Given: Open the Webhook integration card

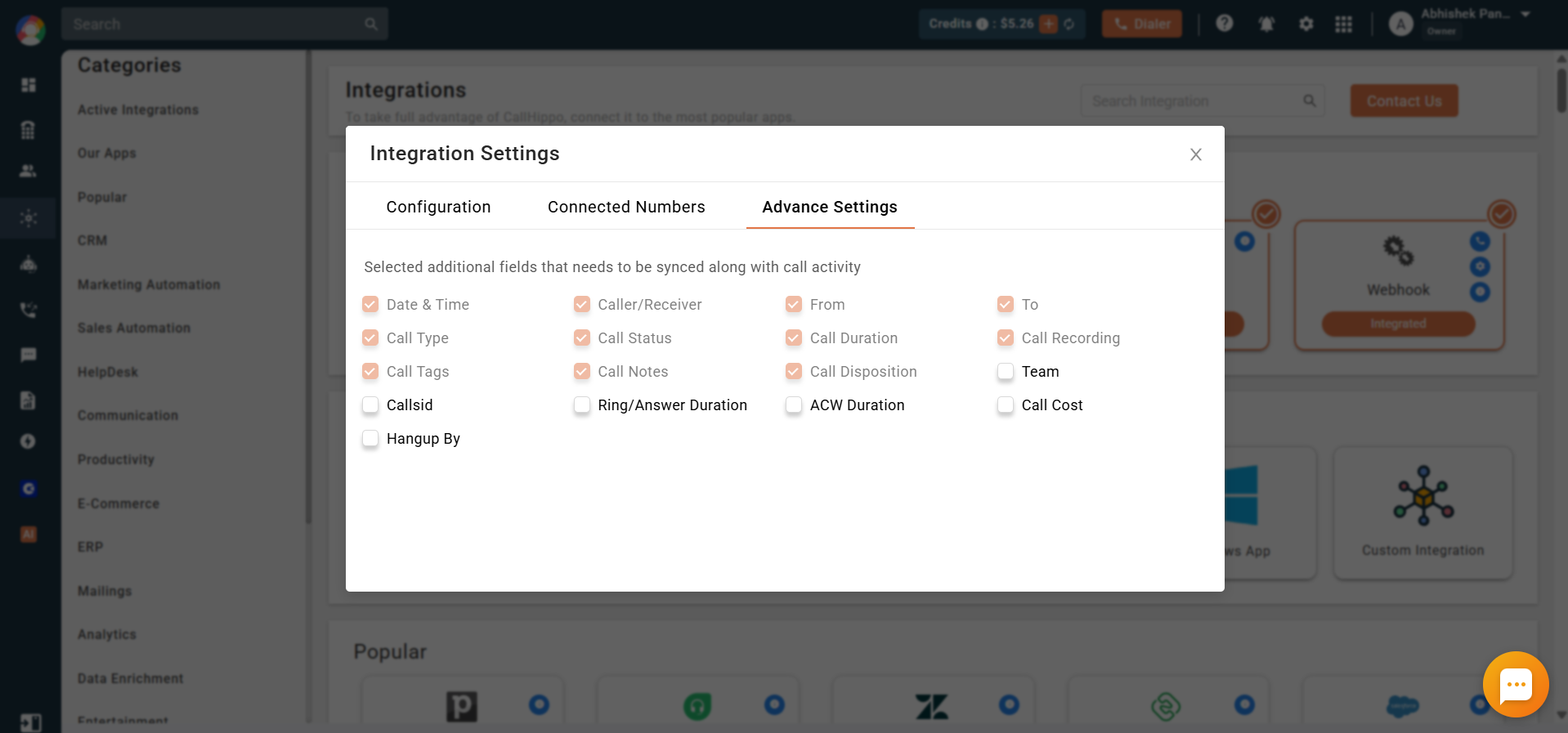Looking at the screenshot, I should pos(1399,284).
